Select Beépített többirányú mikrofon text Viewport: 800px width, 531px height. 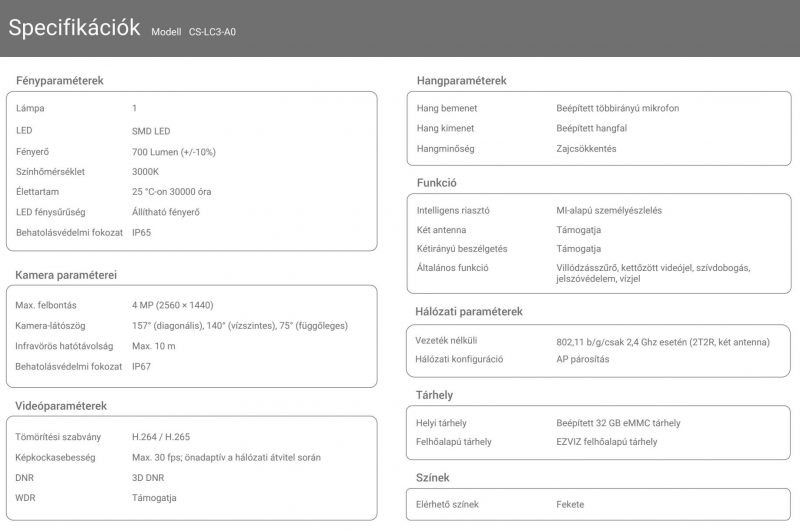[617, 108]
